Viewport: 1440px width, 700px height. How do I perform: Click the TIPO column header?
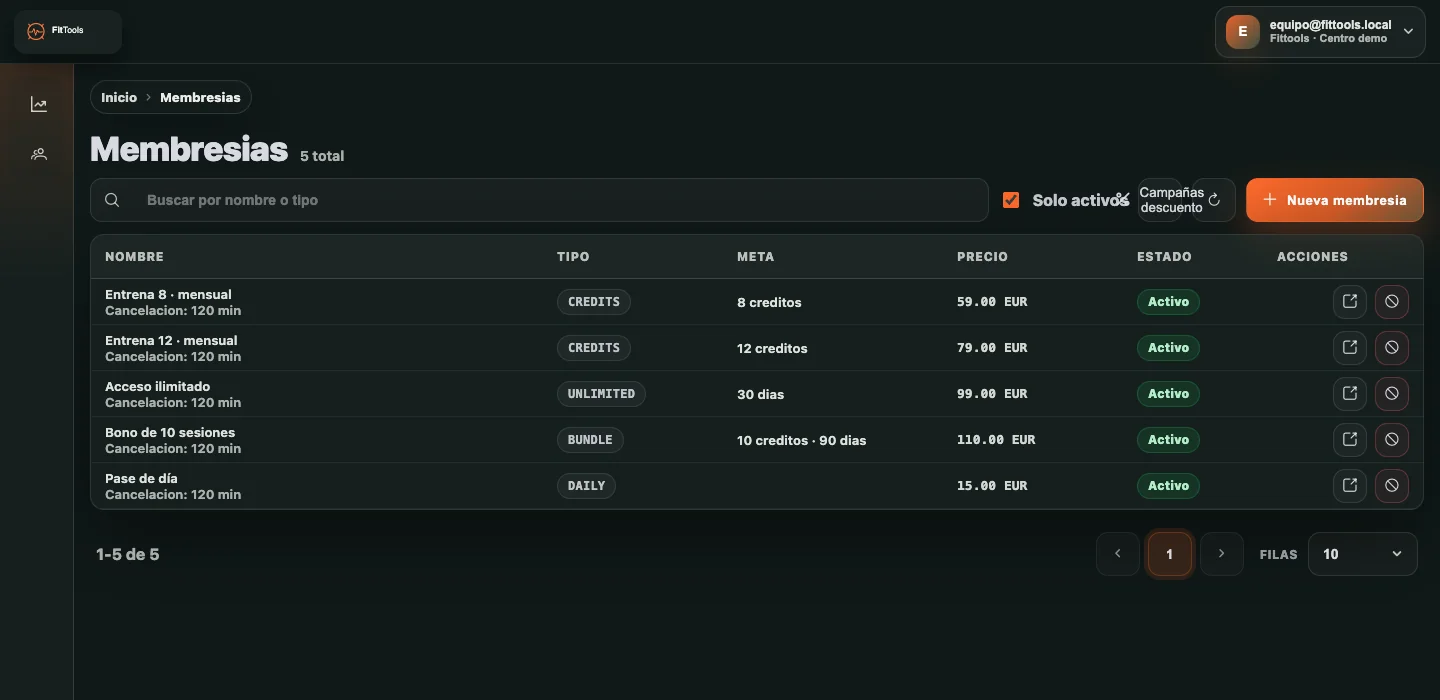[x=573, y=257]
